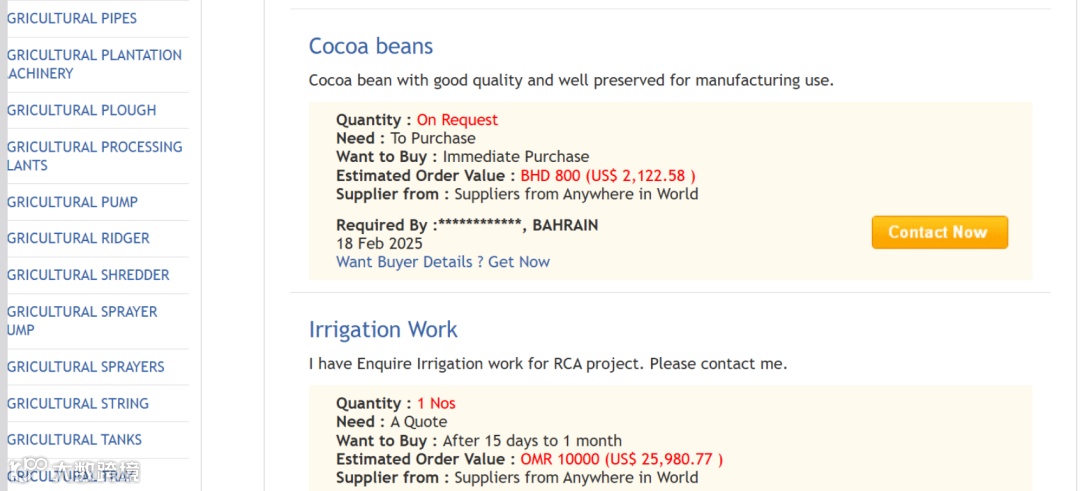Visit the Agricultural Sprayers category
The height and width of the screenshot is (491, 1080).
pos(85,367)
